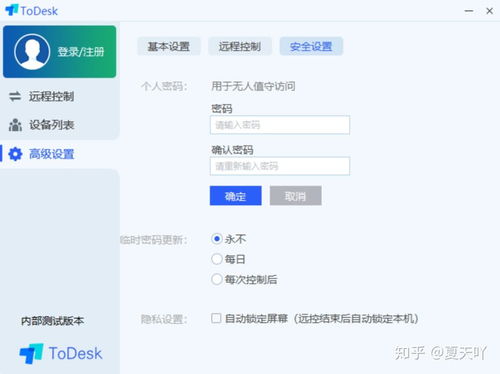Minimize the ToDesk window
This screenshot has height=374, width=500.
469,11
